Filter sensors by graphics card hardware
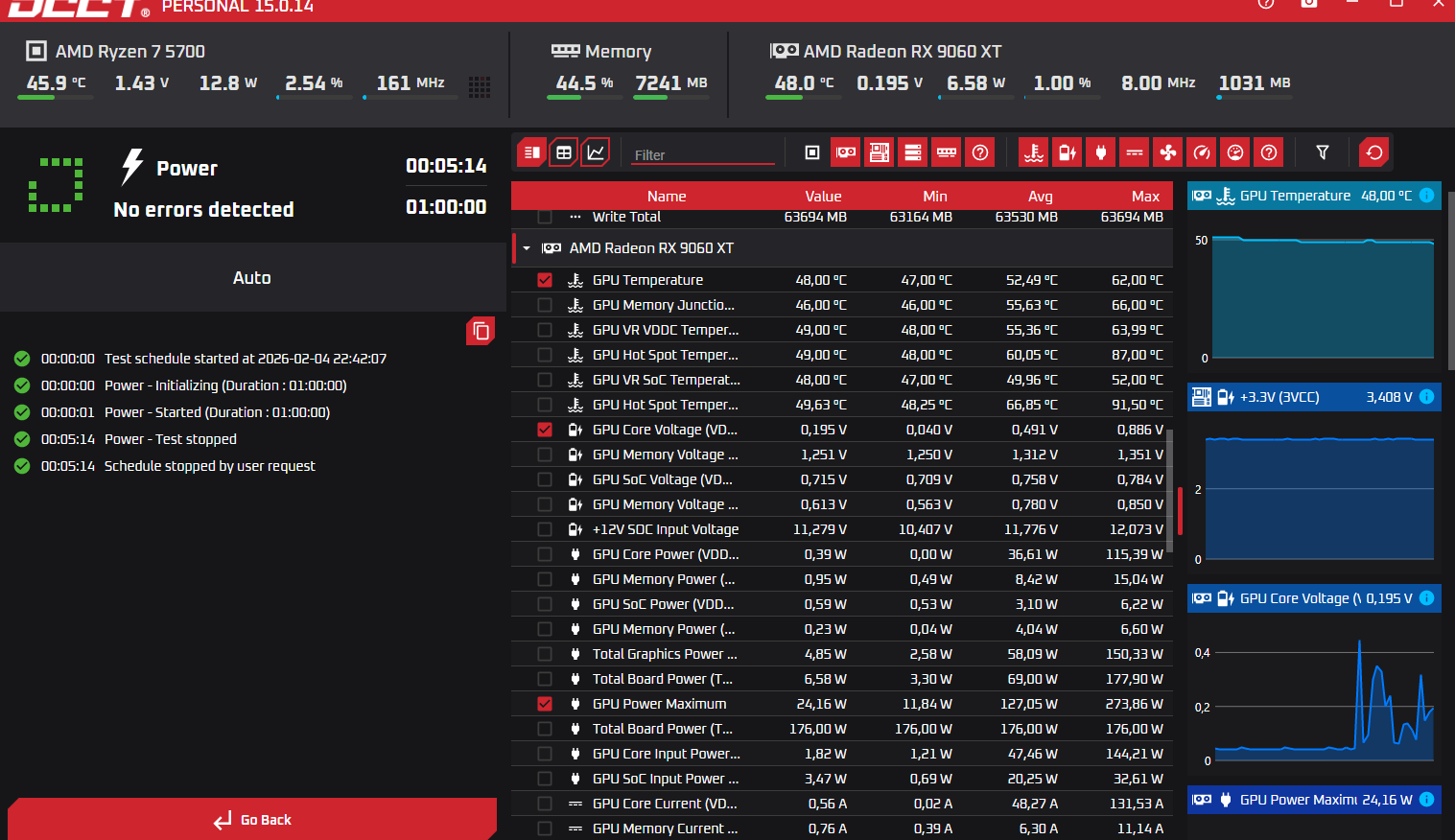This screenshot has width=1455, height=840. (846, 152)
